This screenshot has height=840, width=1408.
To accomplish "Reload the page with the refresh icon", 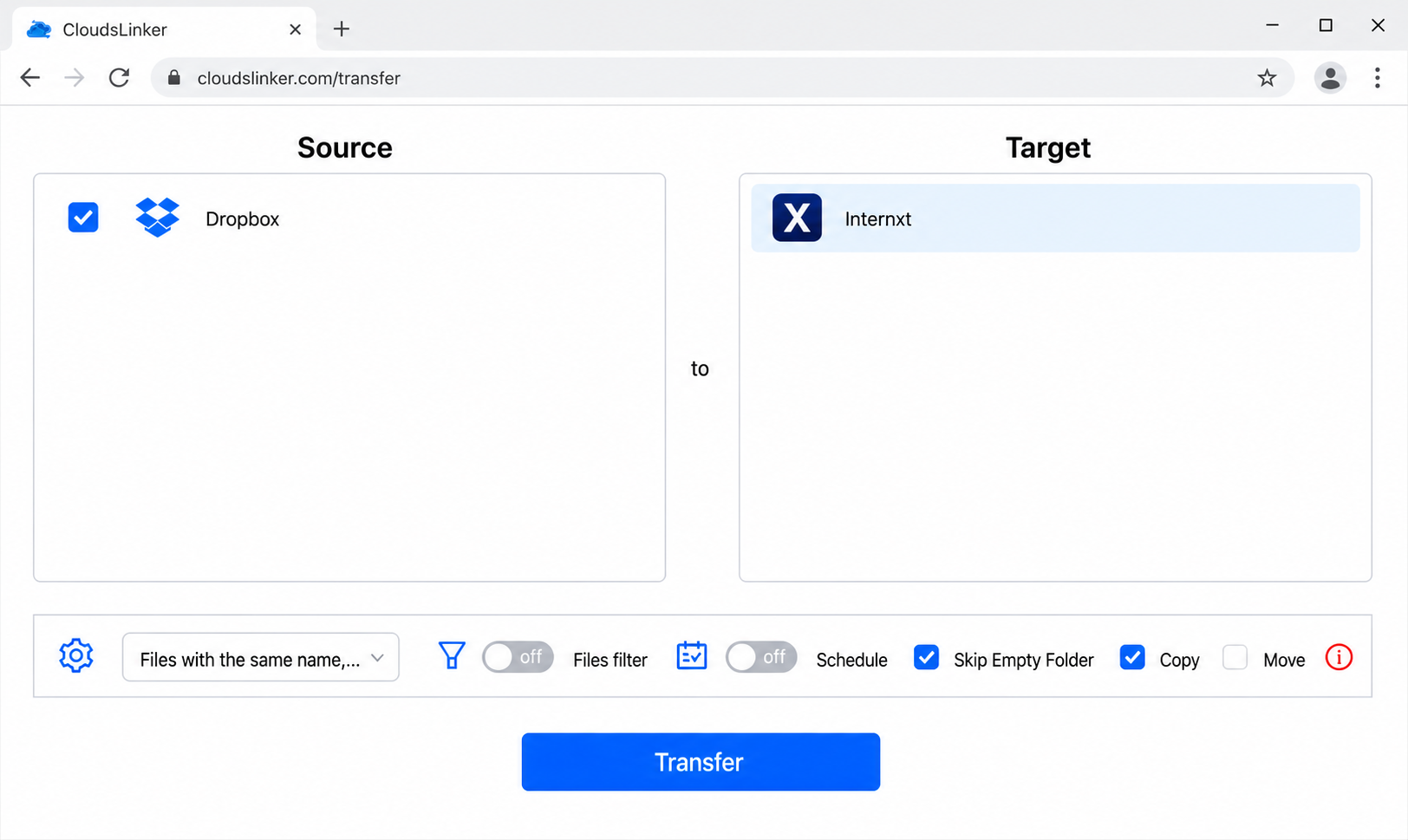I will pyautogui.click(x=120, y=78).
